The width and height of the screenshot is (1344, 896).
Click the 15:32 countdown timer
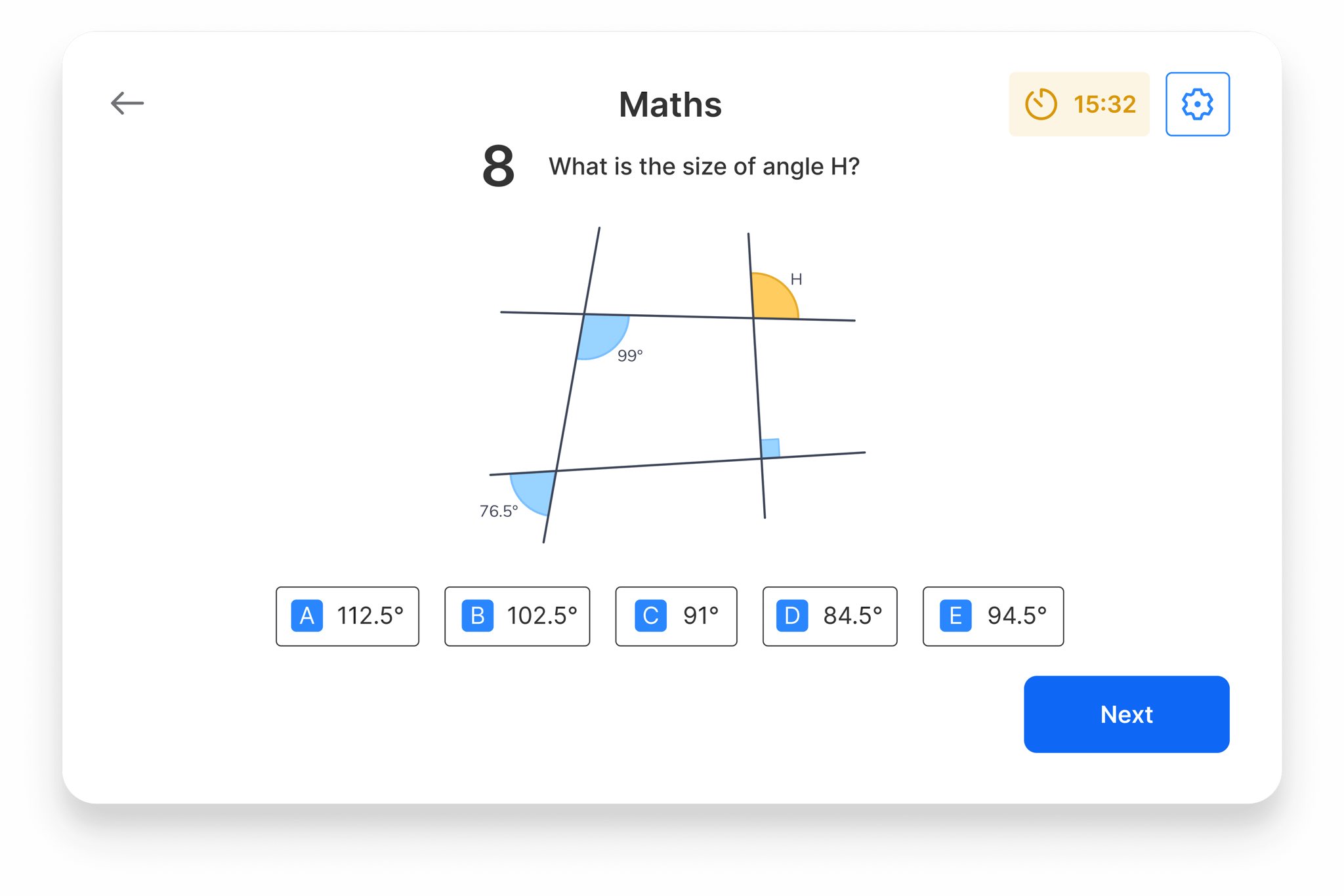point(1104,104)
